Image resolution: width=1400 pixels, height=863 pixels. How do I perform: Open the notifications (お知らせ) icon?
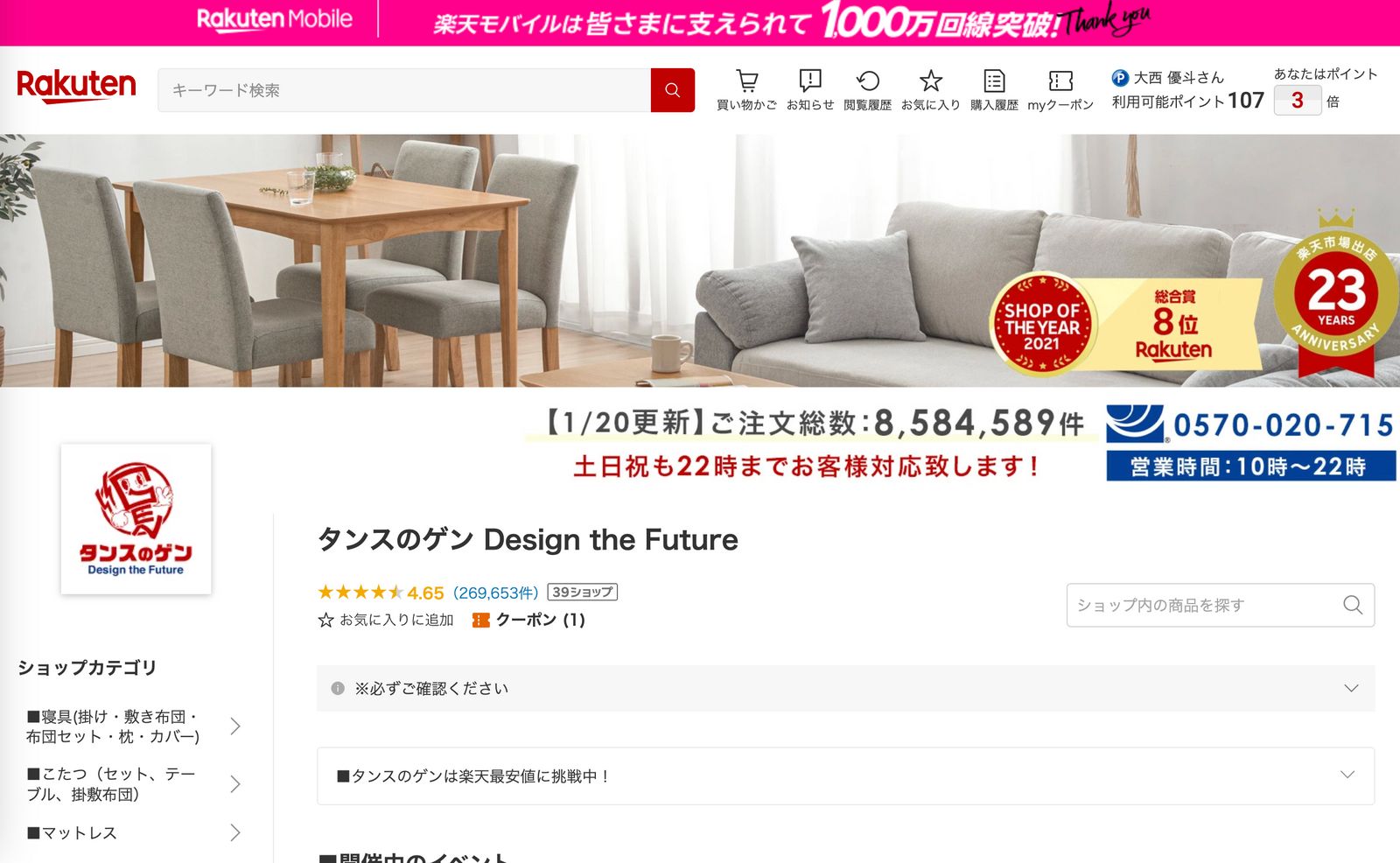pyautogui.click(x=810, y=81)
